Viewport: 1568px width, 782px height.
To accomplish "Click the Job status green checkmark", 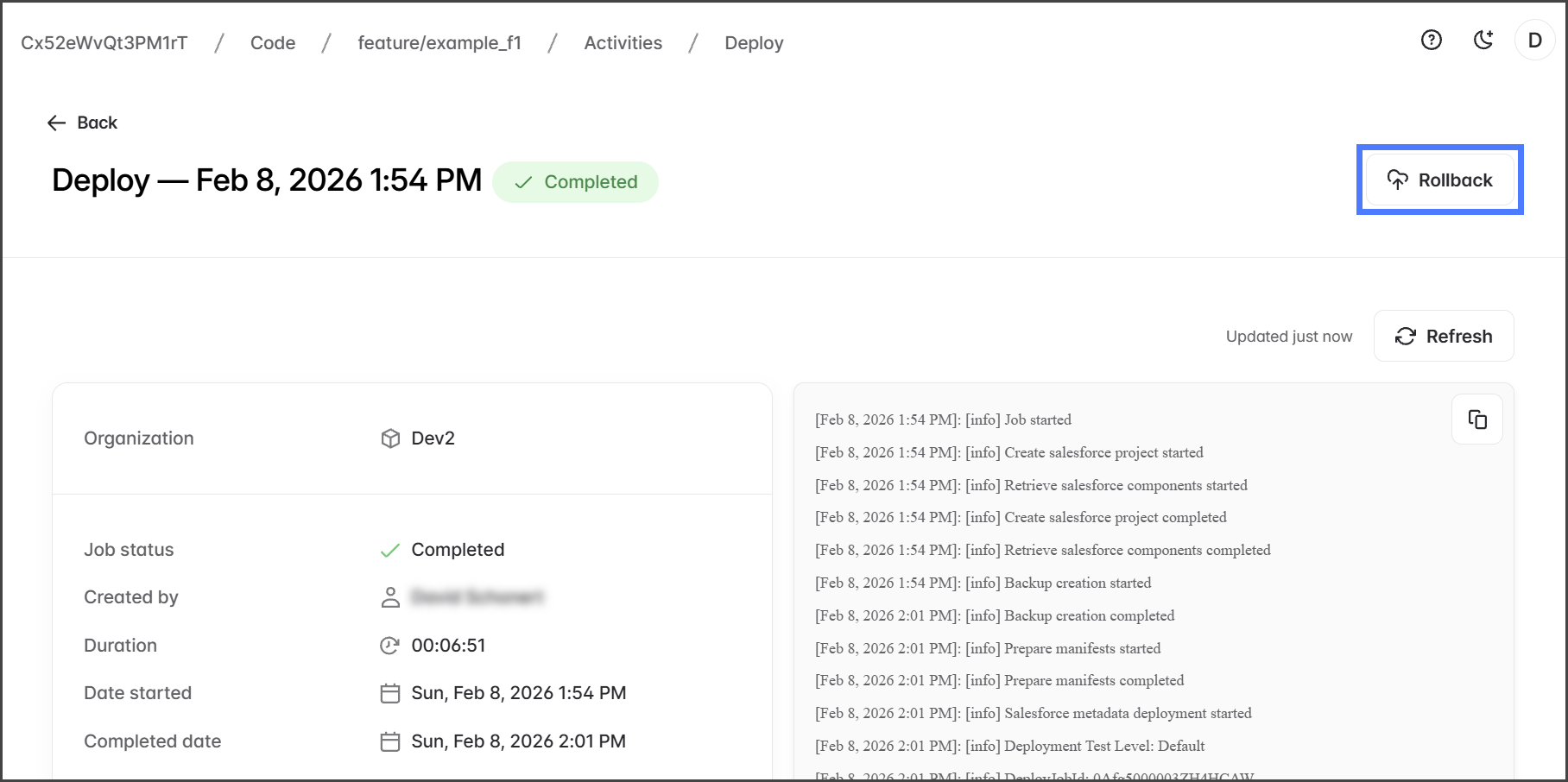I will pyautogui.click(x=390, y=550).
